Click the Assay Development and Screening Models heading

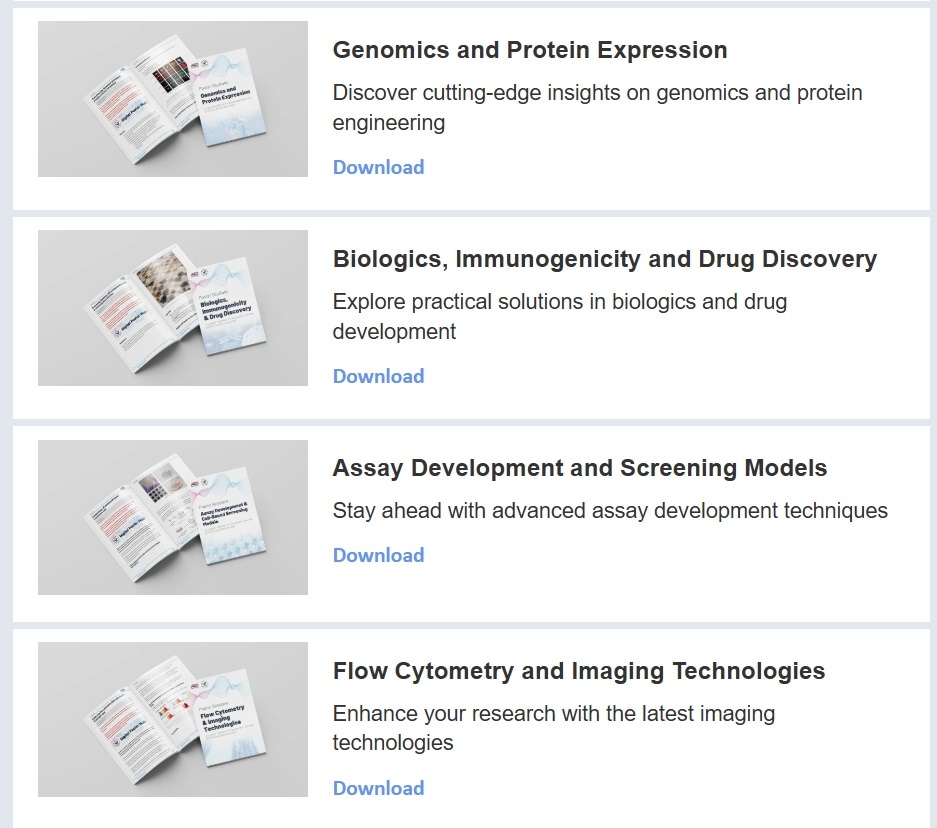click(580, 468)
